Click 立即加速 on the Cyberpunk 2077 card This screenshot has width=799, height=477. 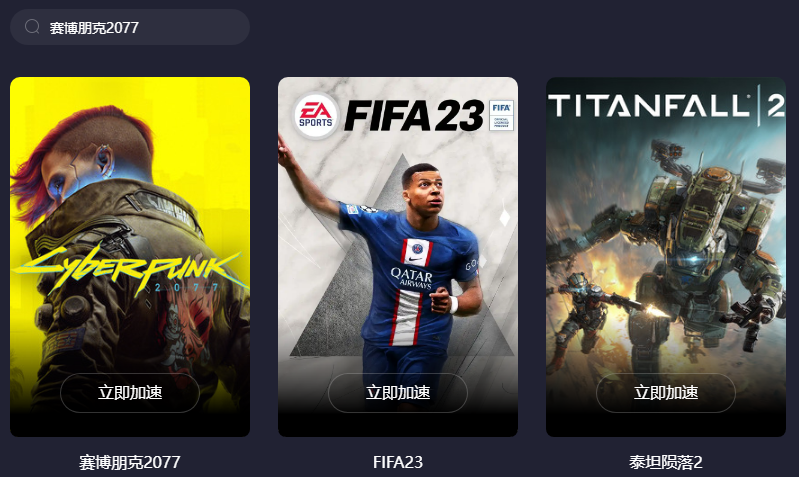[130, 392]
